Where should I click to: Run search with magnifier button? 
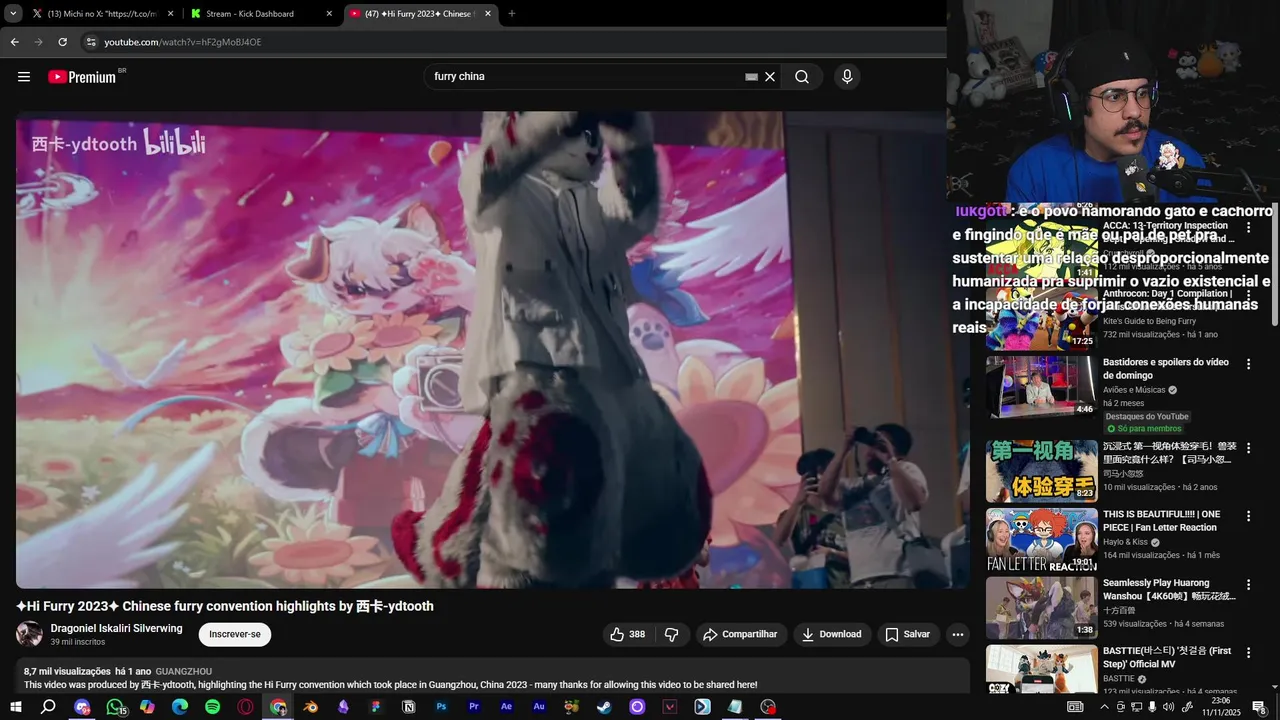tap(802, 77)
